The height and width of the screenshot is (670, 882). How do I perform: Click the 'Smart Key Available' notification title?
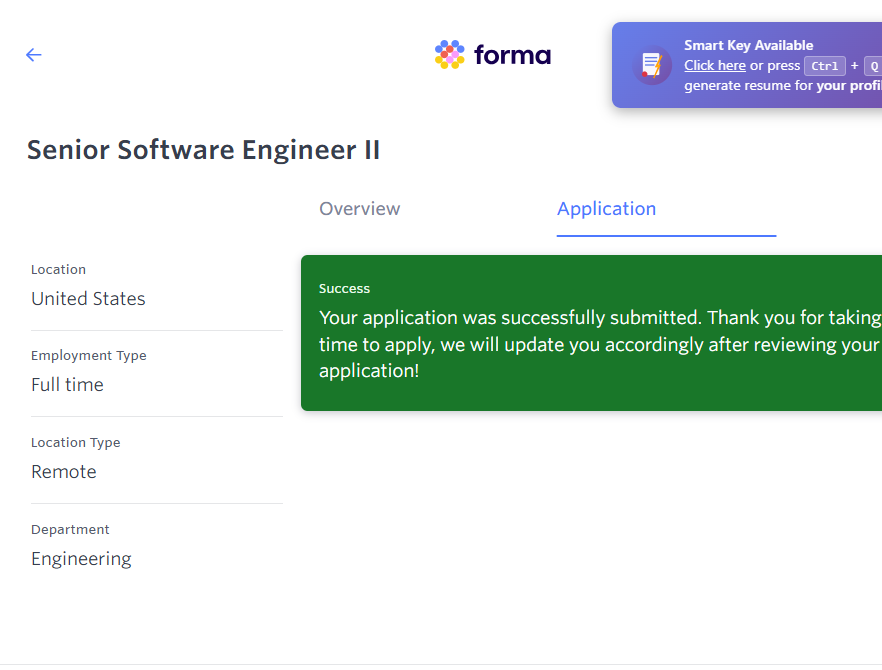click(748, 45)
